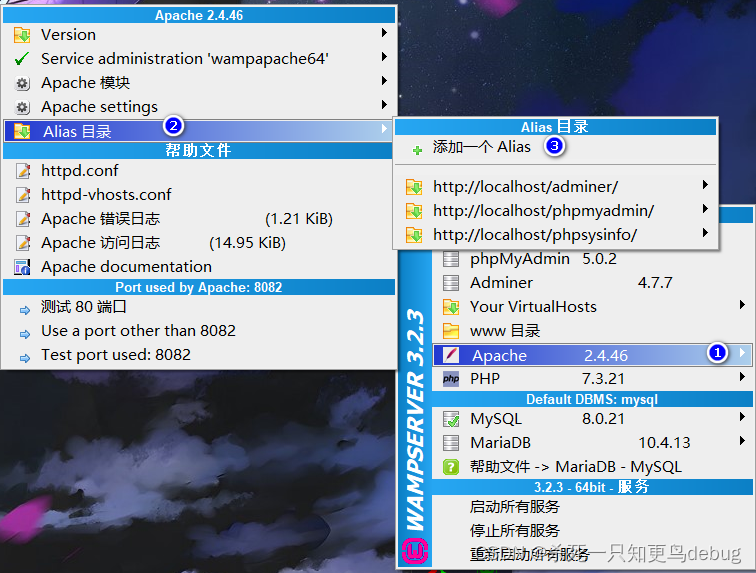The image size is (756, 573).
Task: Click the file icon beside httpd.conf
Action: (23, 171)
